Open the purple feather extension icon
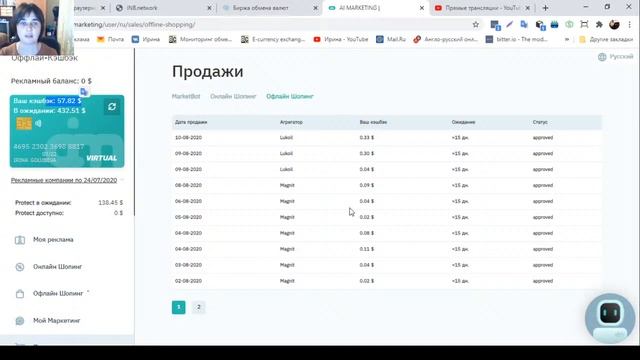640x360 pixels. point(509,24)
